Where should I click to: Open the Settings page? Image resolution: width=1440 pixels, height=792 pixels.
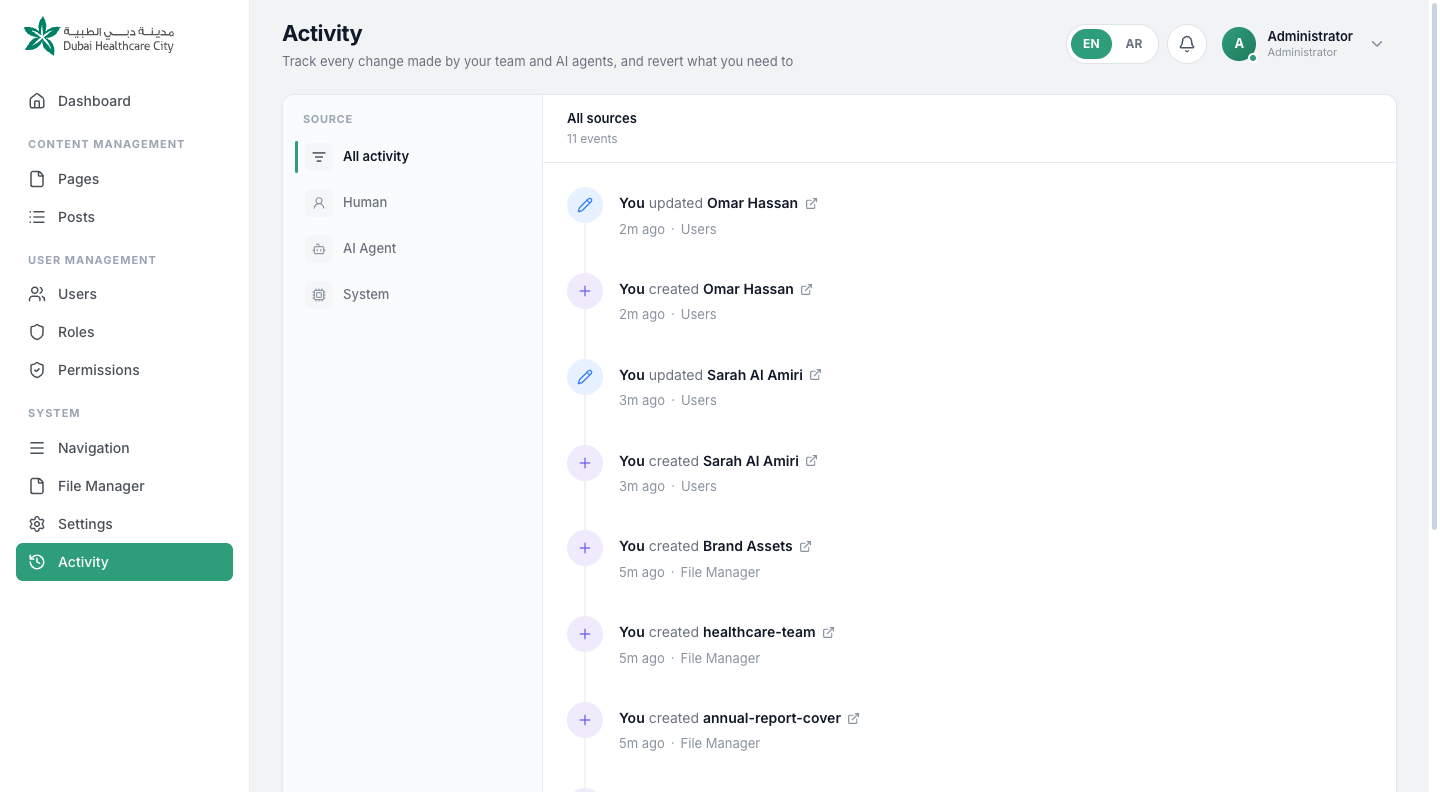coord(124,524)
